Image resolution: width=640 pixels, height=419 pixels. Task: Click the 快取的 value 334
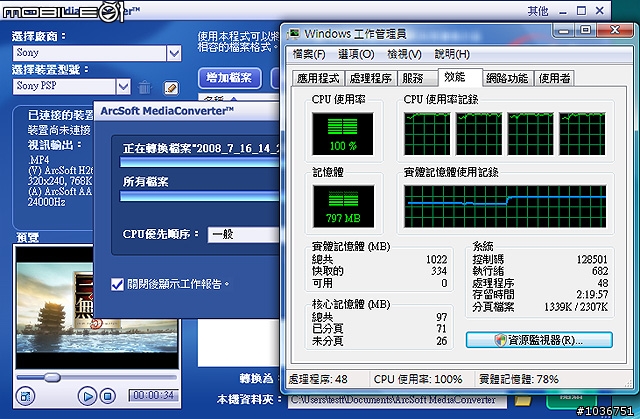pyautogui.click(x=439, y=271)
